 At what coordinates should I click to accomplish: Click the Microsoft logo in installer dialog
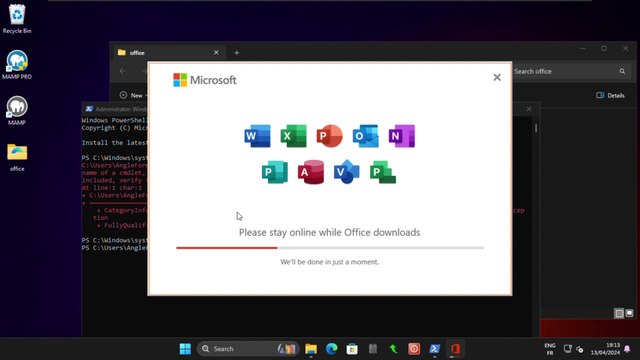(204, 80)
